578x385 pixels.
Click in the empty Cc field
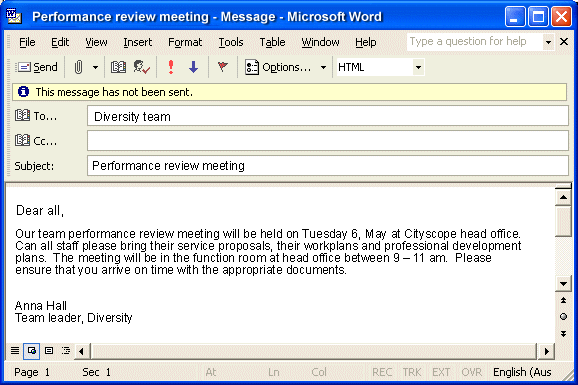tap(328, 141)
